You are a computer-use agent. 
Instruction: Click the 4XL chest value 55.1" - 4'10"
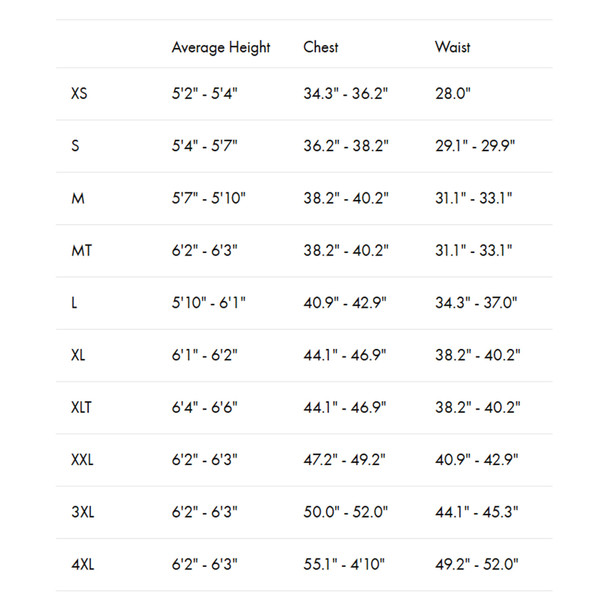tap(344, 565)
